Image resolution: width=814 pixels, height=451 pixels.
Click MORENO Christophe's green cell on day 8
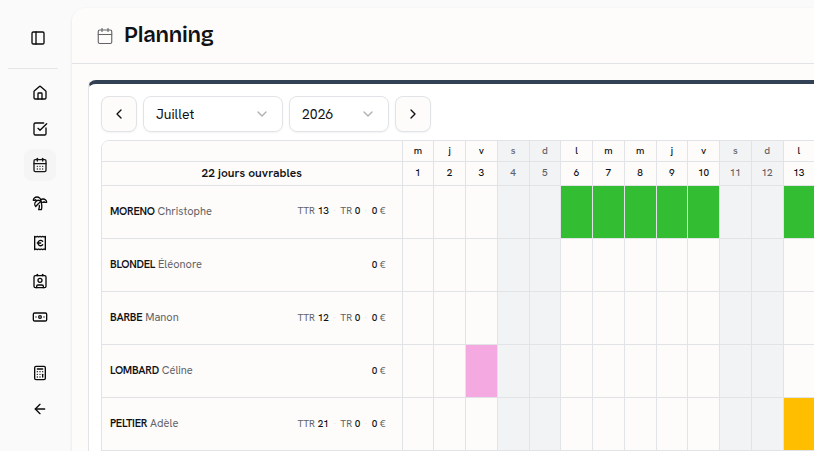tap(640, 212)
